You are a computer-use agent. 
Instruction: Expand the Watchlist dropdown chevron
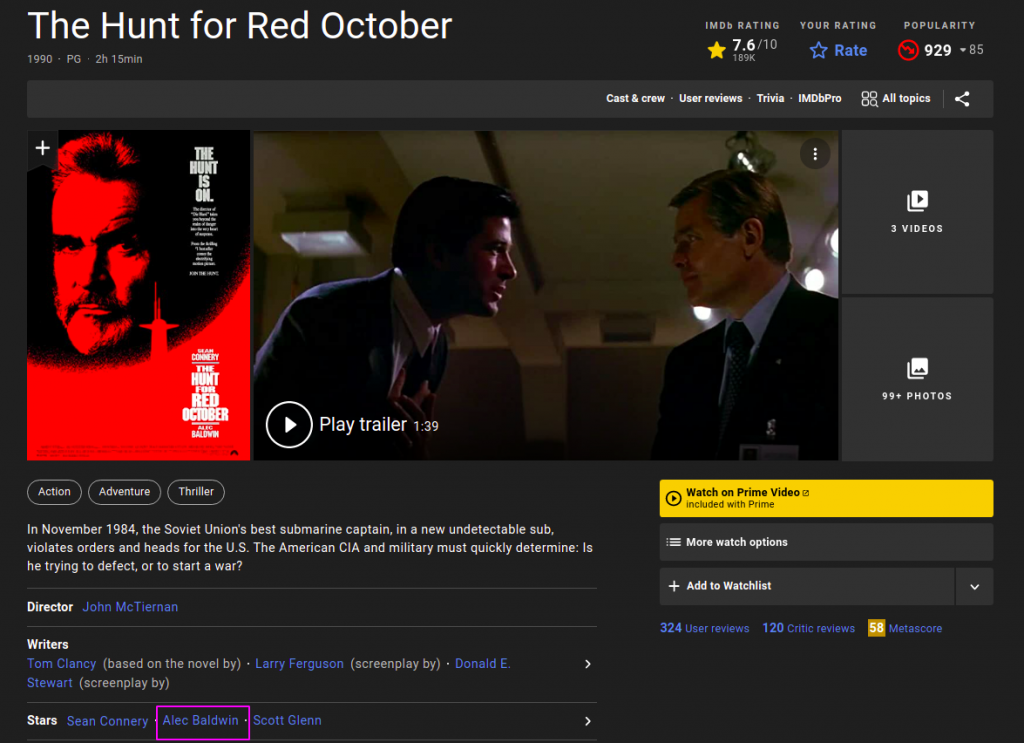(x=974, y=587)
